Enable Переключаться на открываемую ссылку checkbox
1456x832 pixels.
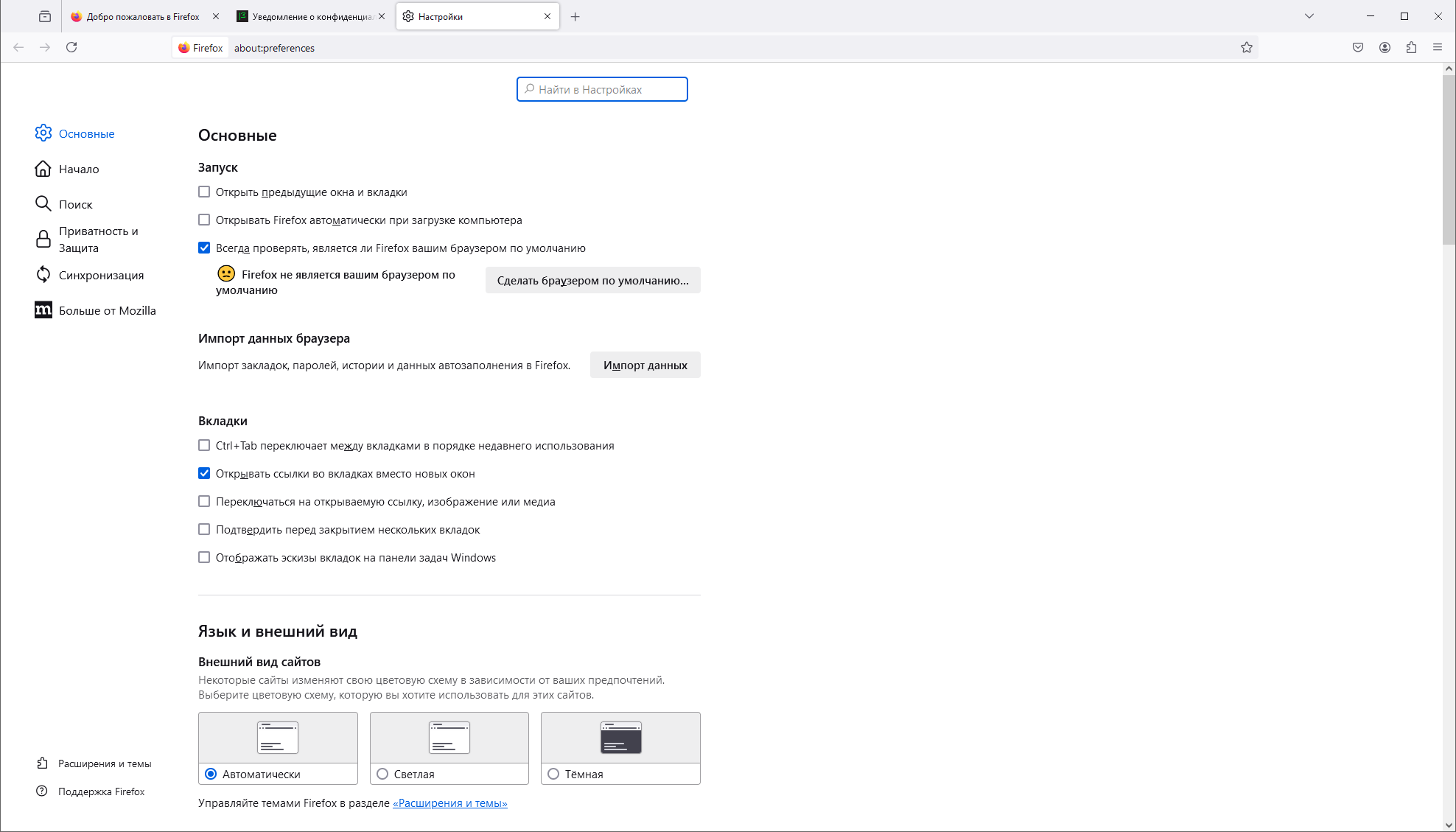point(204,501)
